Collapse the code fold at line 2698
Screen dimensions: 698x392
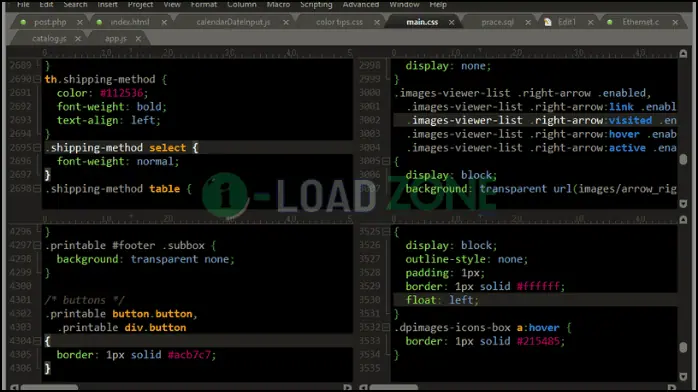tap(37, 189)
